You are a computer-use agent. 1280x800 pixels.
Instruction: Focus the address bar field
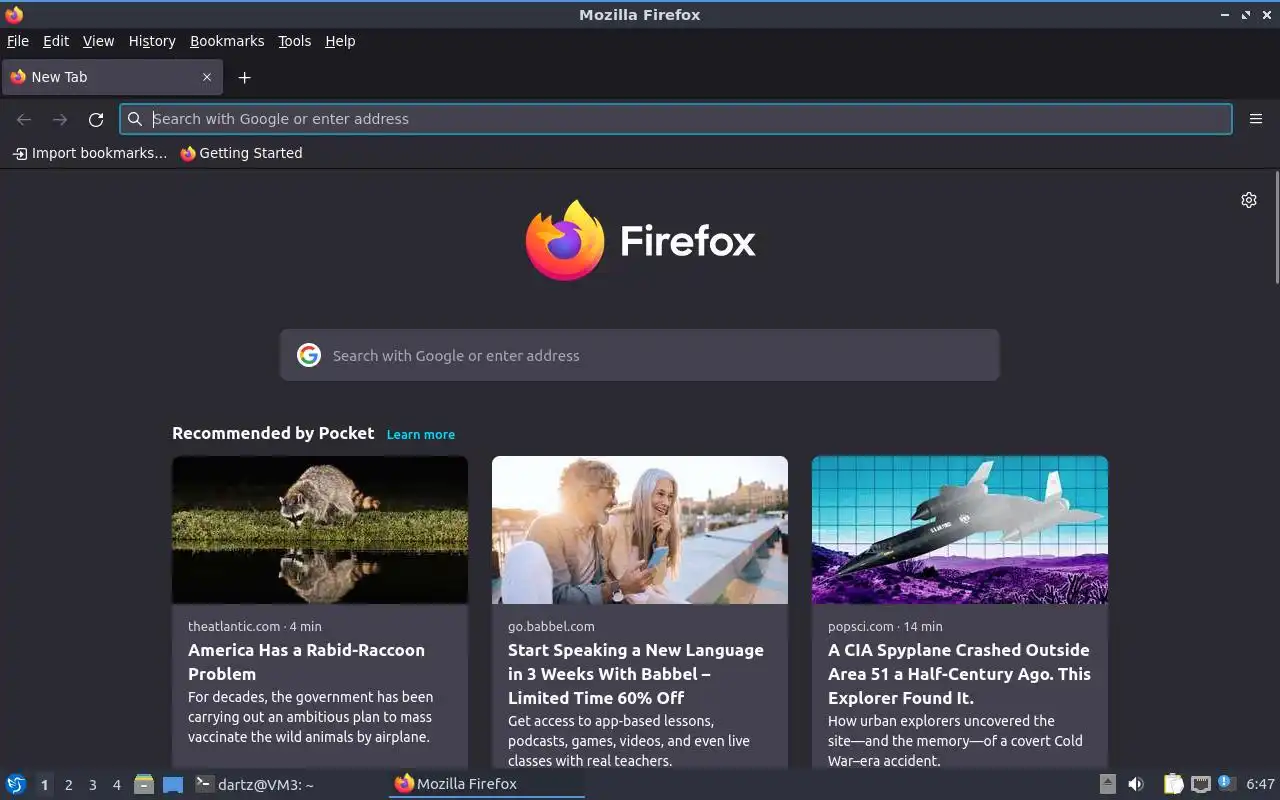[x=676, y=119]
